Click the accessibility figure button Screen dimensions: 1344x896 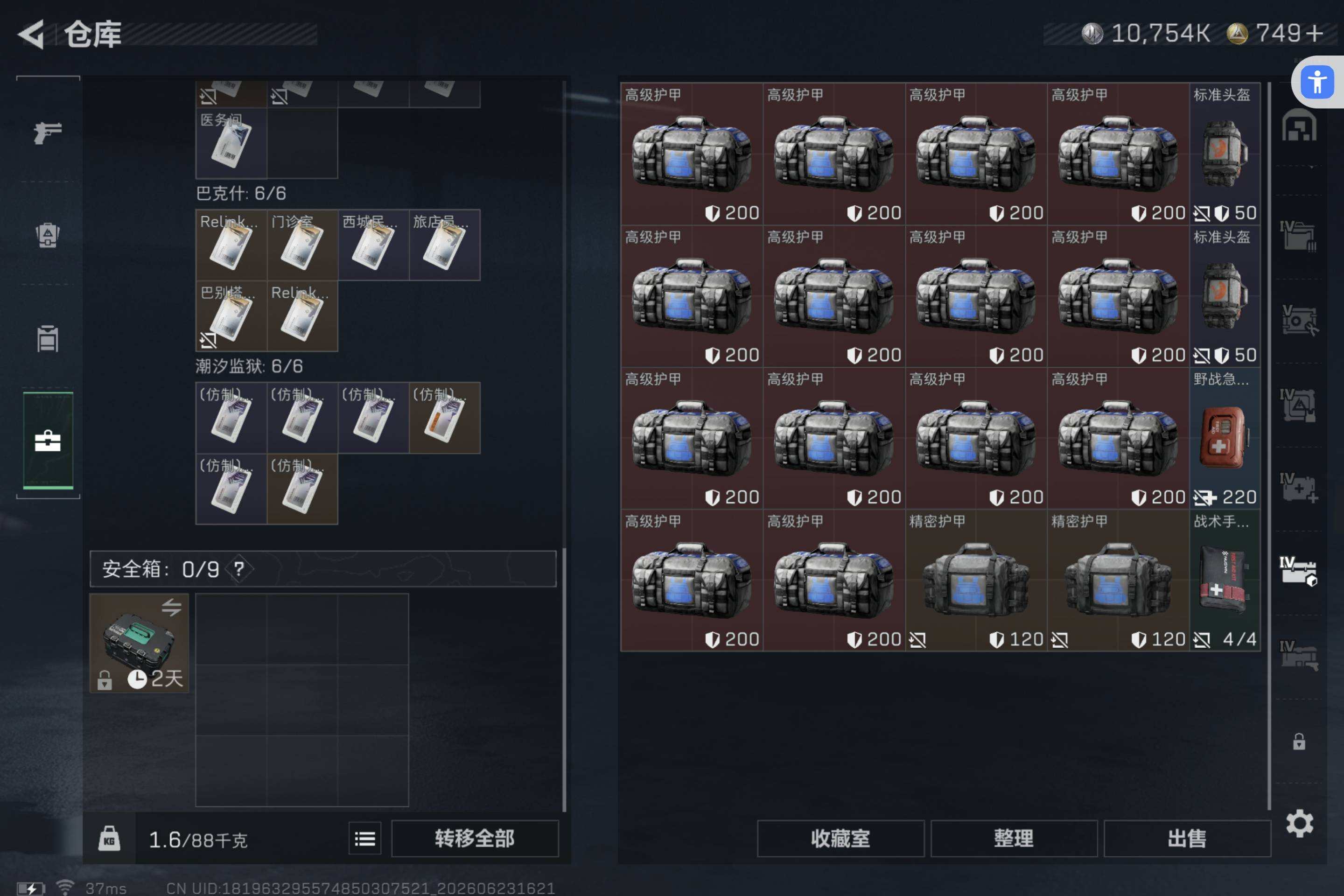[1317, 82]
